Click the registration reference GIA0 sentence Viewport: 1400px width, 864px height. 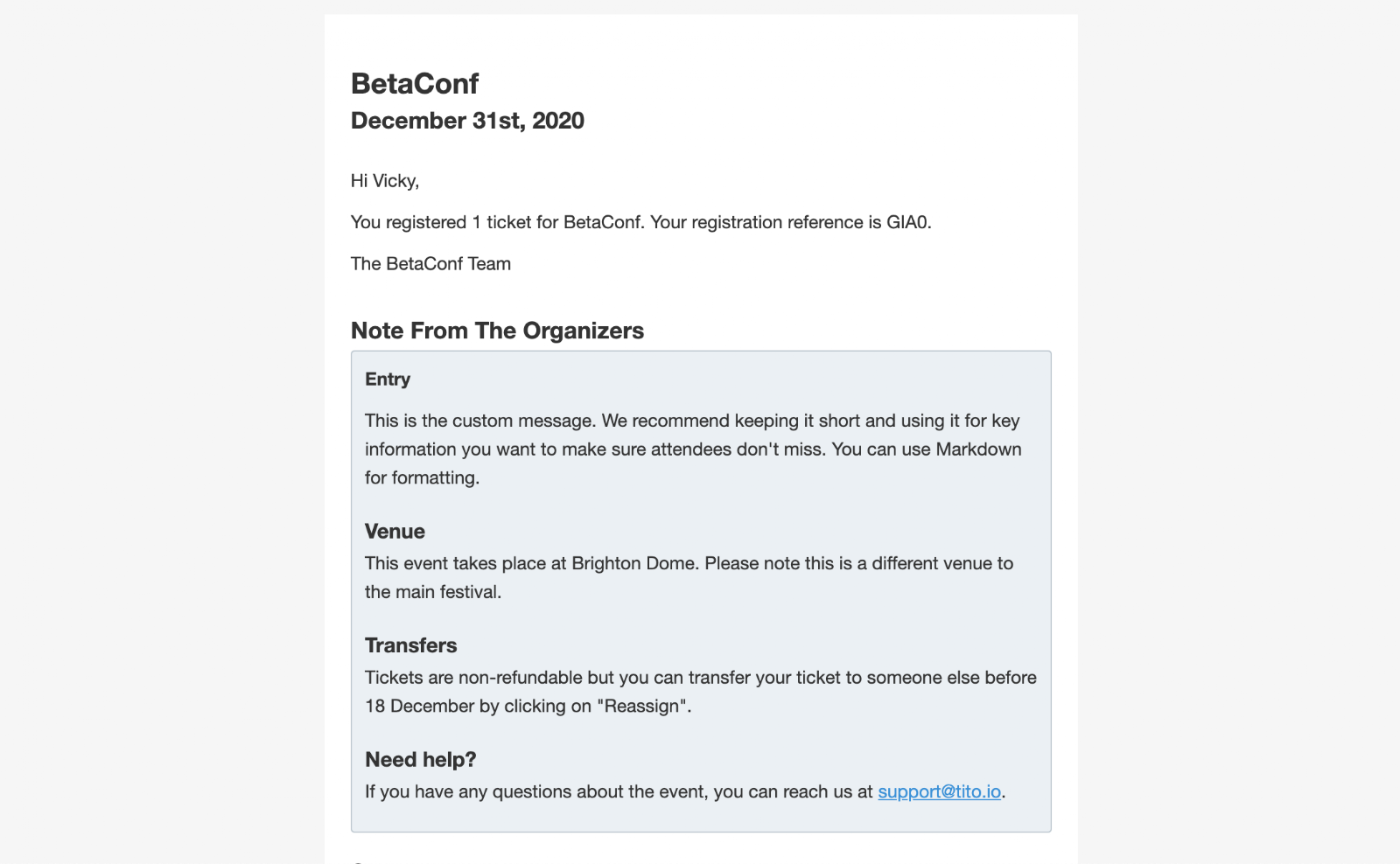point(641,222)
